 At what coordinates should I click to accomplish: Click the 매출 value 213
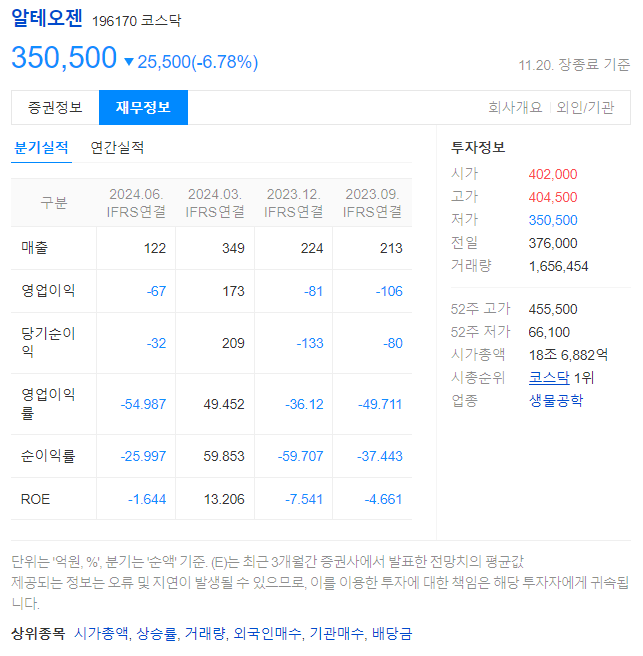[x=391, y=248]
